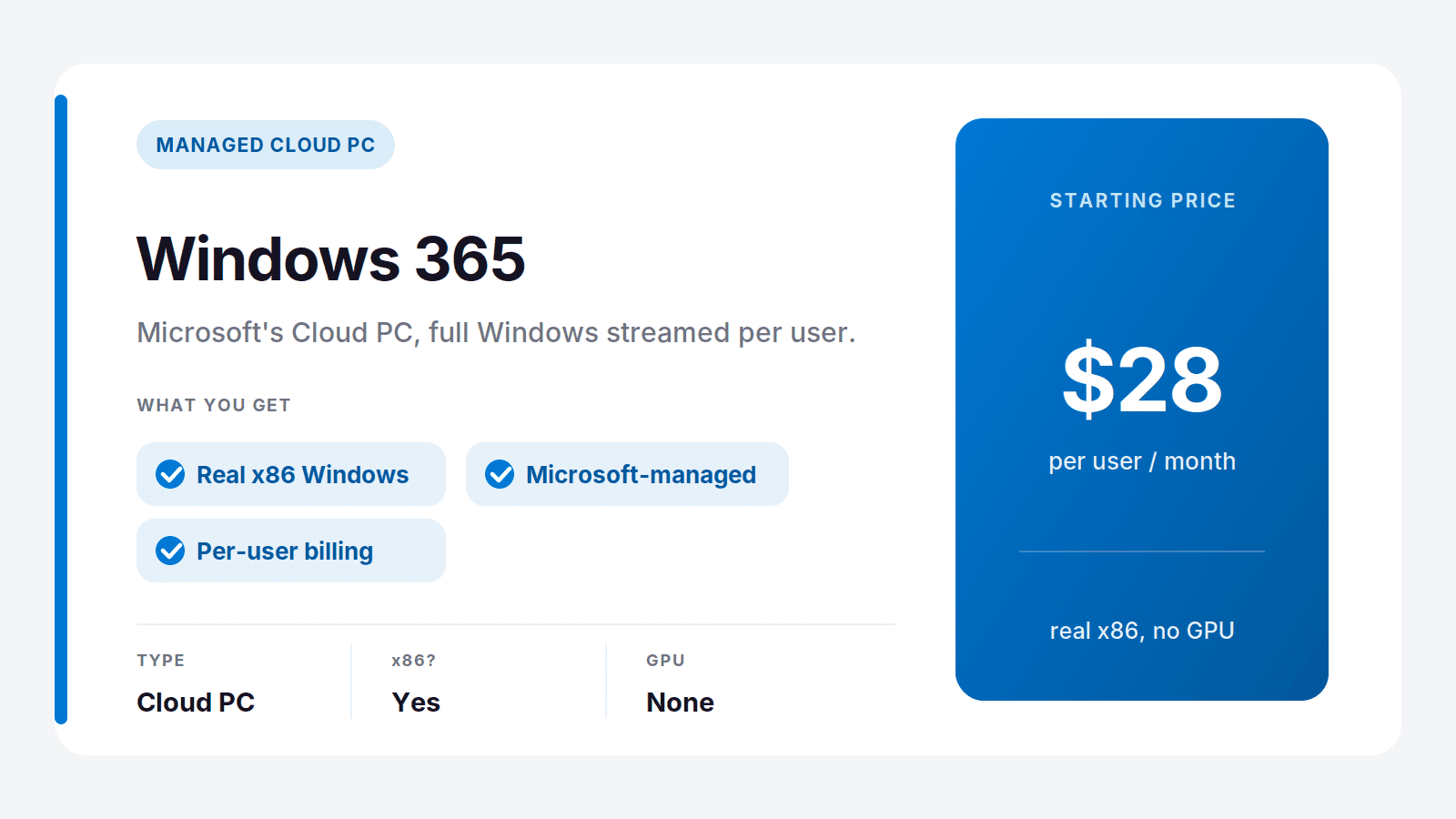
Task: Click the Yes value under x86?
Action: pos(416,703)
